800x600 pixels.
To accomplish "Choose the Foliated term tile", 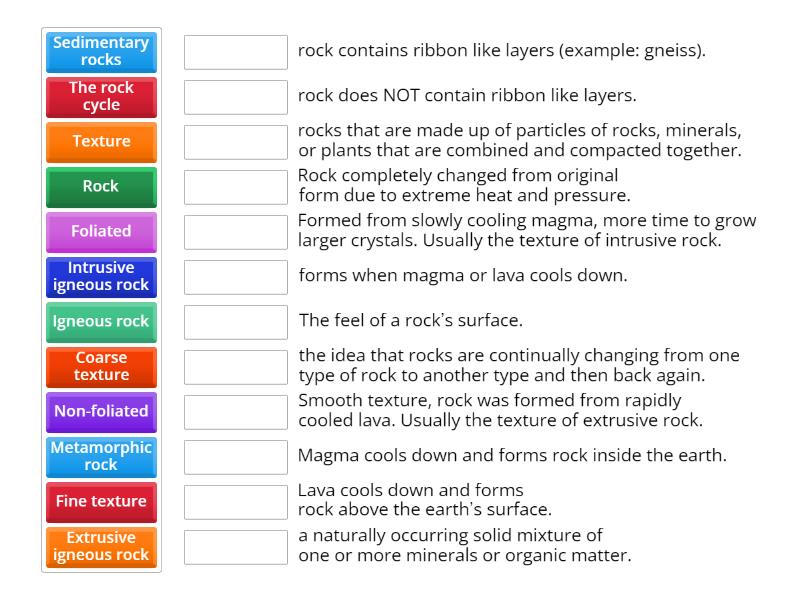I will pyautogui.click(x=100, y=232).
